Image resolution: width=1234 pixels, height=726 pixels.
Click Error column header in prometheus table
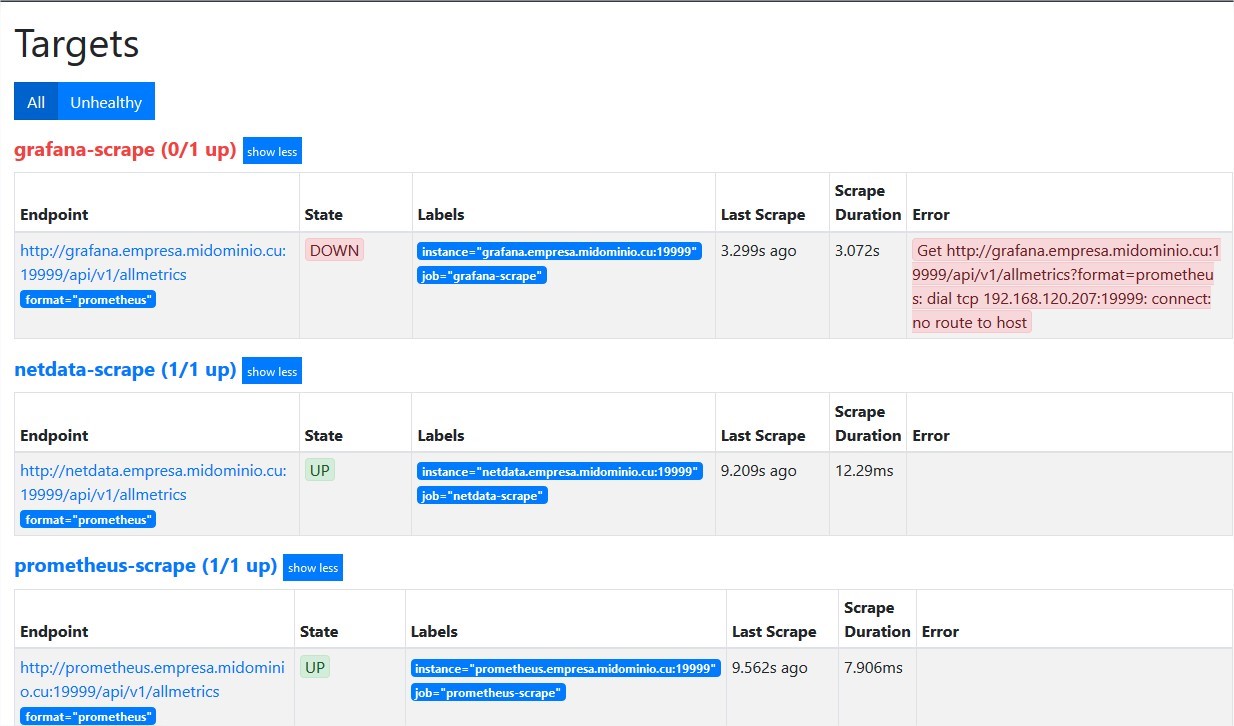(940, 632)
